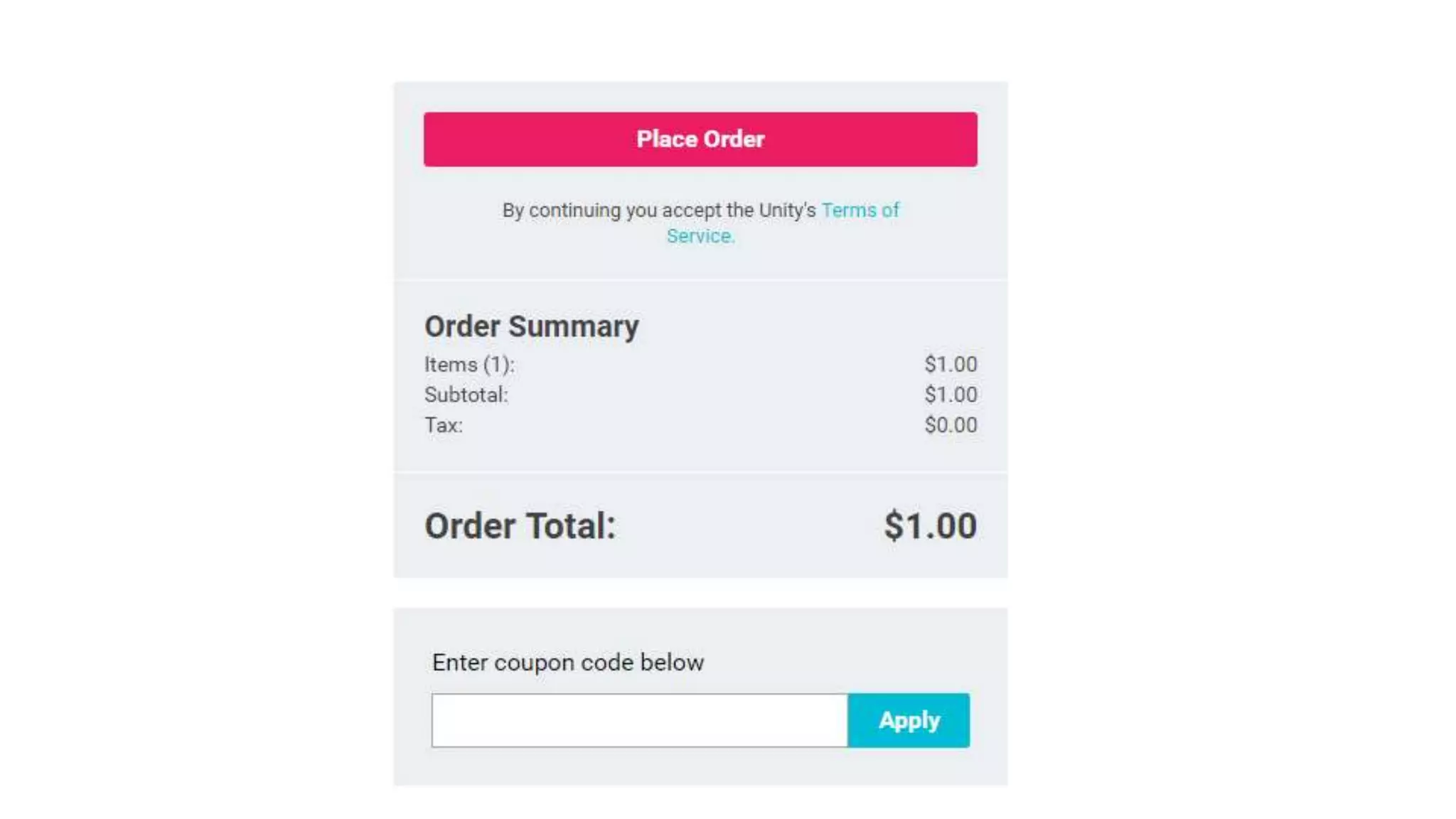Click the word 'Unity's' in the disclaimer

tap(787, 210)
